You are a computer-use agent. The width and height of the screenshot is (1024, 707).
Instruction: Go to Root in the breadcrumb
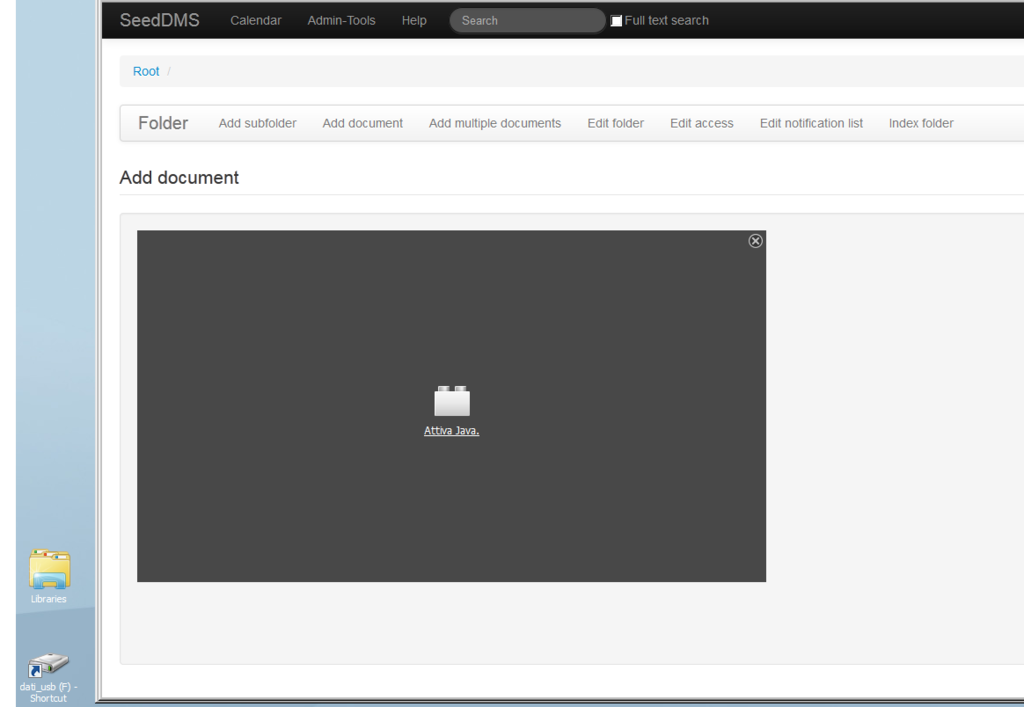coord(146,72)
